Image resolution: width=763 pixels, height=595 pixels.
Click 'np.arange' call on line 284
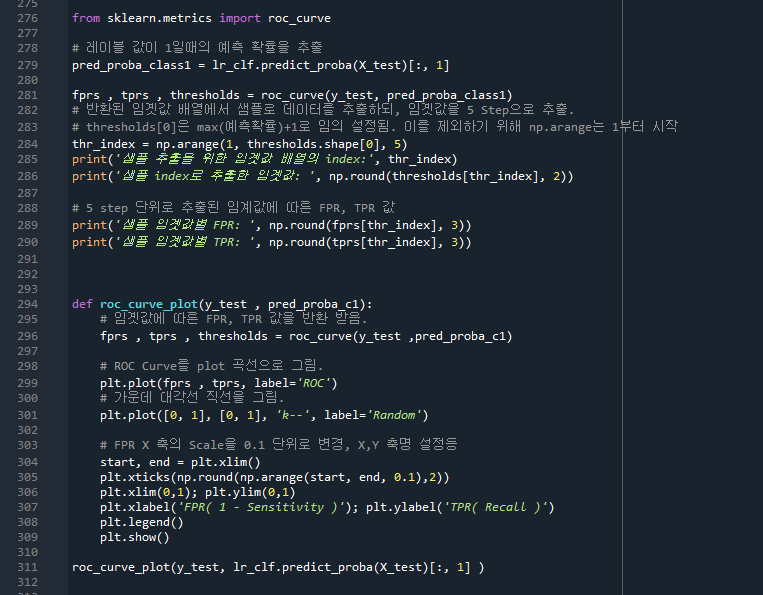point(187,144)
